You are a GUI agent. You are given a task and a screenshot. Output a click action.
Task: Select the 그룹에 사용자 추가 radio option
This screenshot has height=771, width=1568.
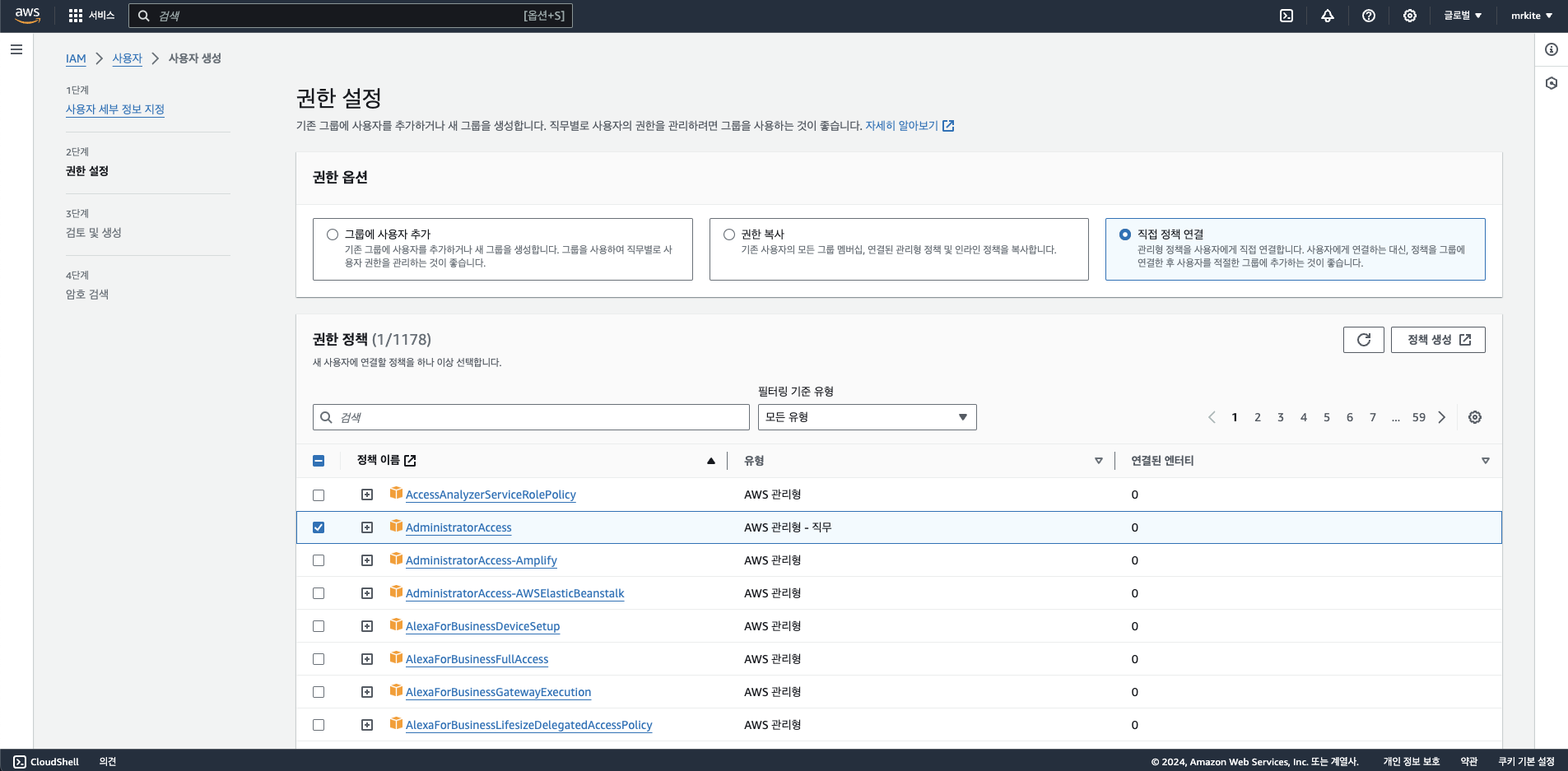coord(333,235)
